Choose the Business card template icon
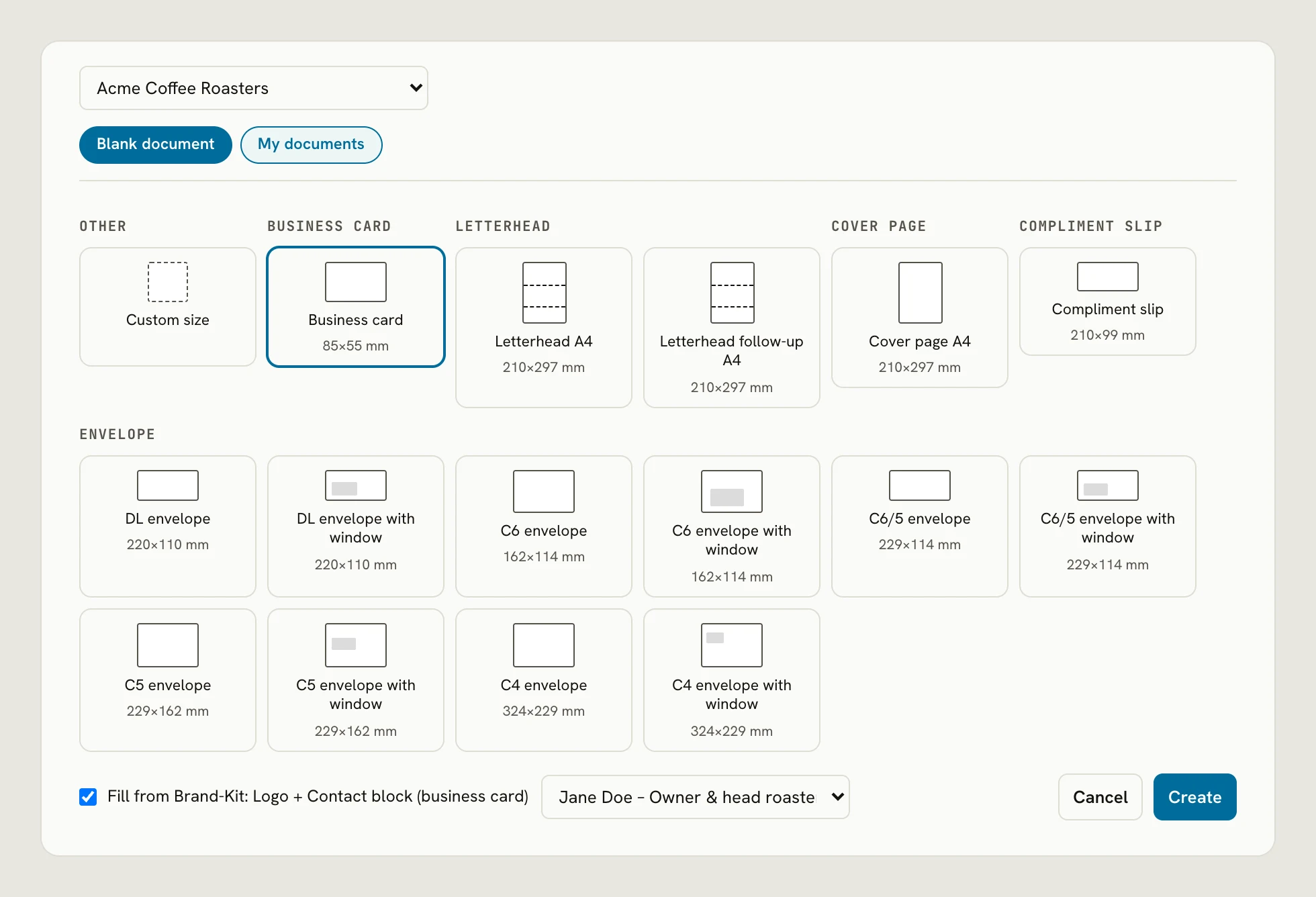Viewport: 1316px width, 897px height. coord(356,282)
